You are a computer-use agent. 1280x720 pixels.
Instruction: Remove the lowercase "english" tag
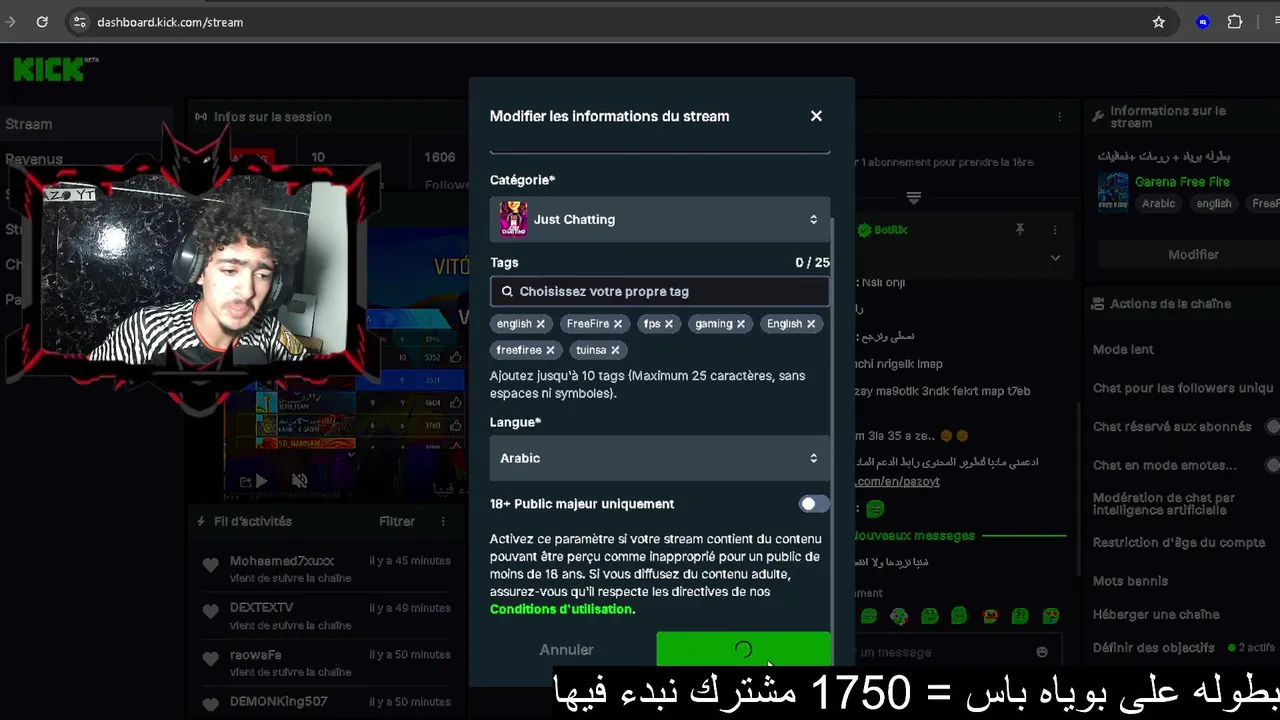(x=540, y=324)
